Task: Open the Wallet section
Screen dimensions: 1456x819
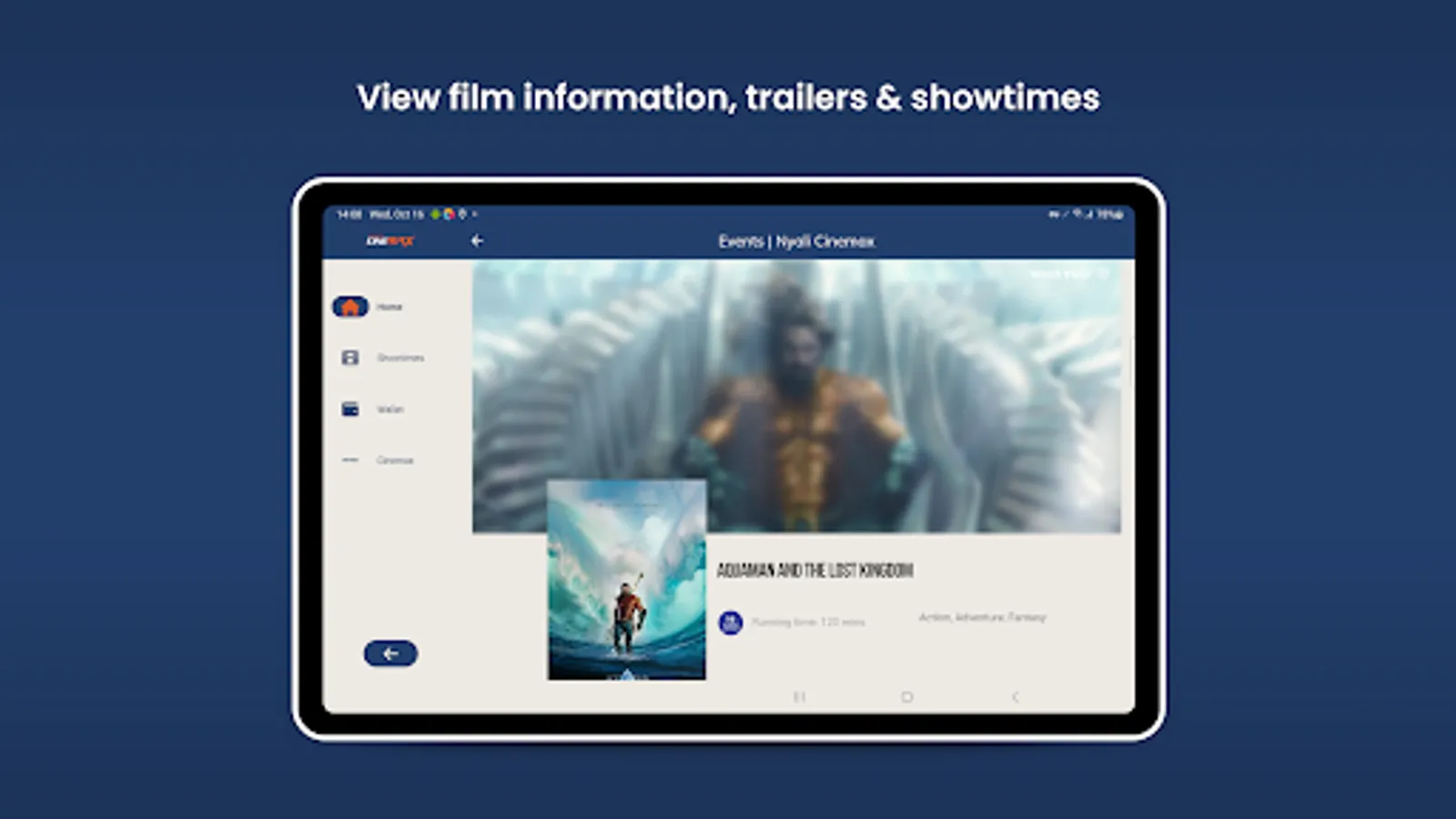Action: [x=350, y=409]
